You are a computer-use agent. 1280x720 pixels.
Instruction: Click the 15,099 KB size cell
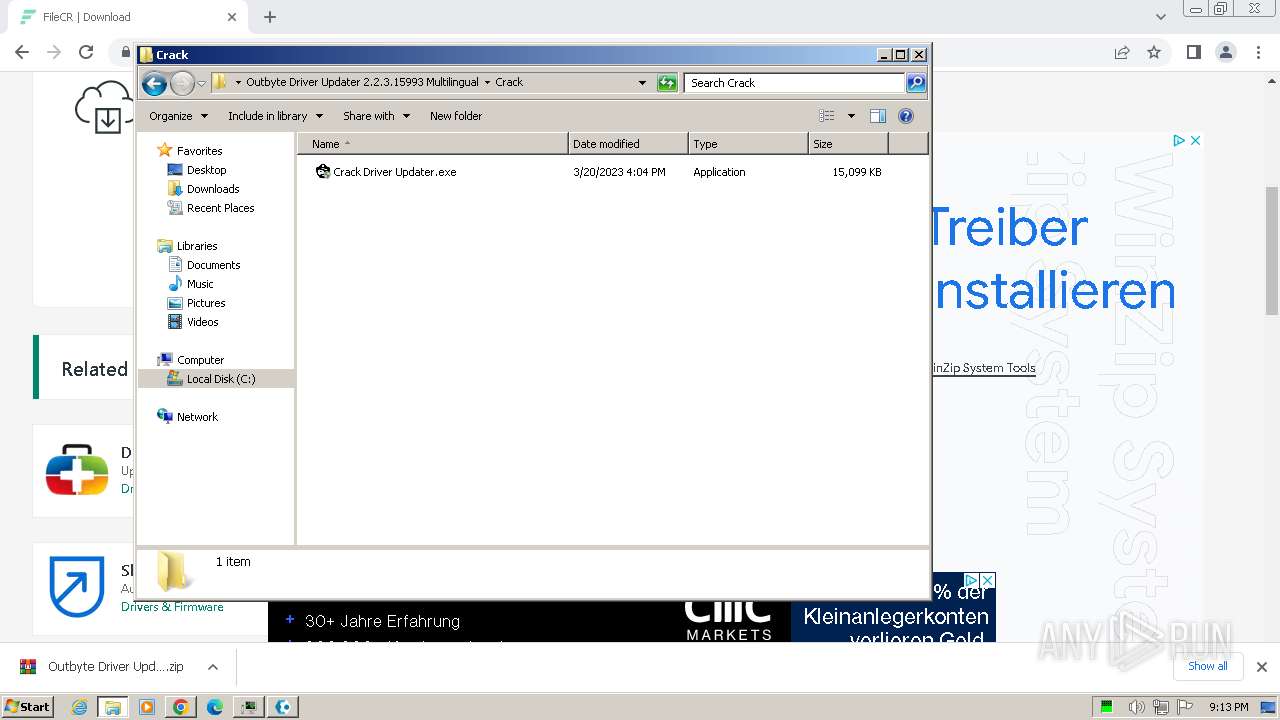tap(857, 172)
